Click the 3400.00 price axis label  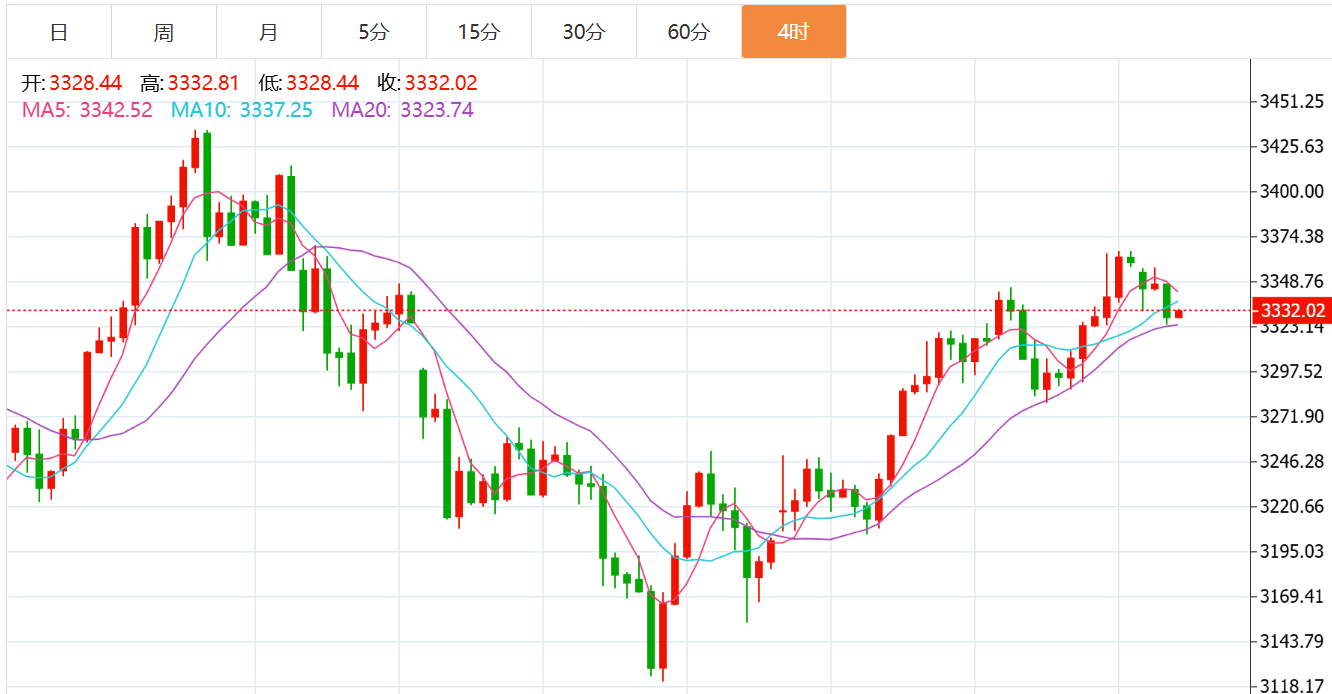click(1292, 191)
